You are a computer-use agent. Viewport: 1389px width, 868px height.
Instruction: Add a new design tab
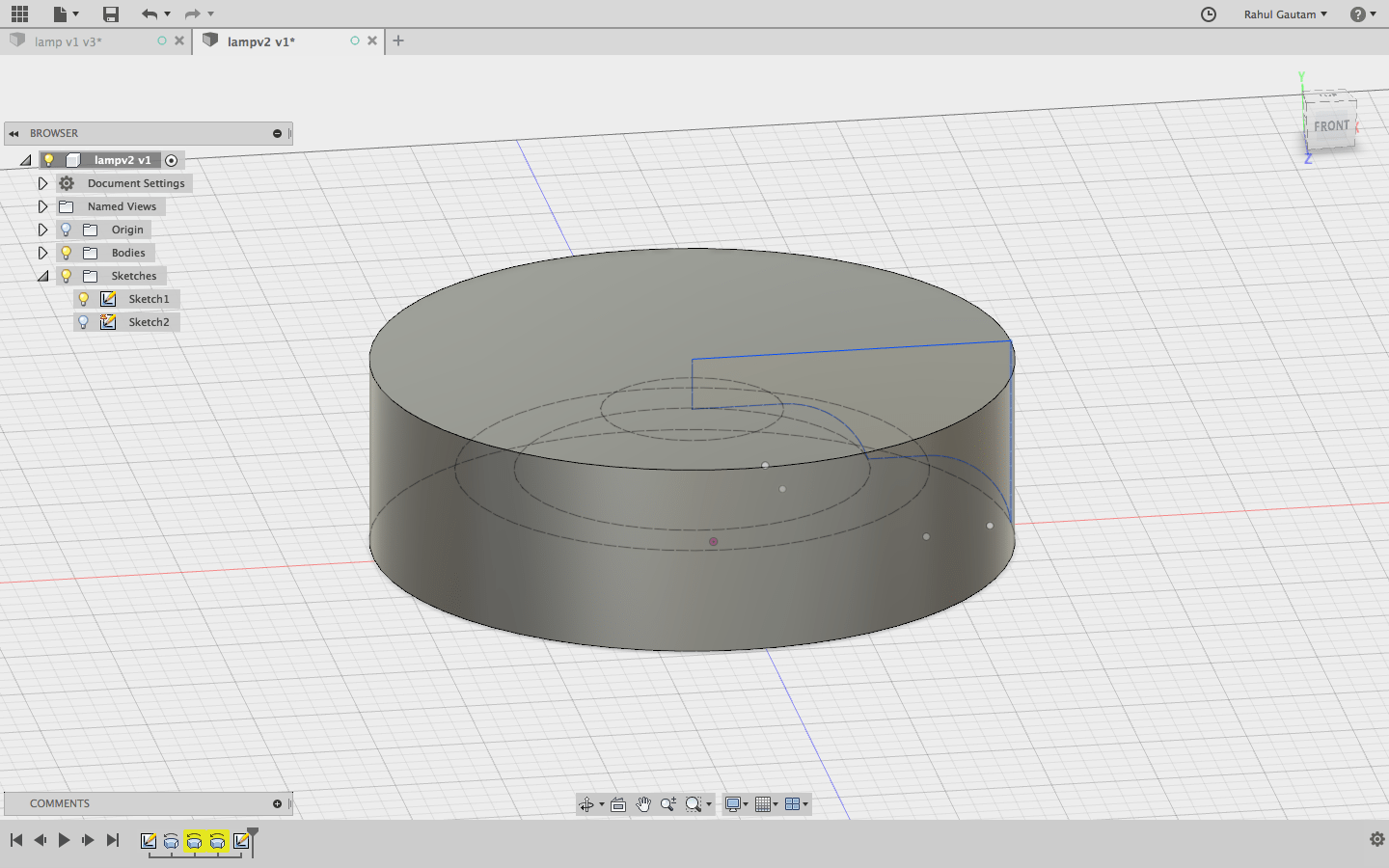coord(398,41)
